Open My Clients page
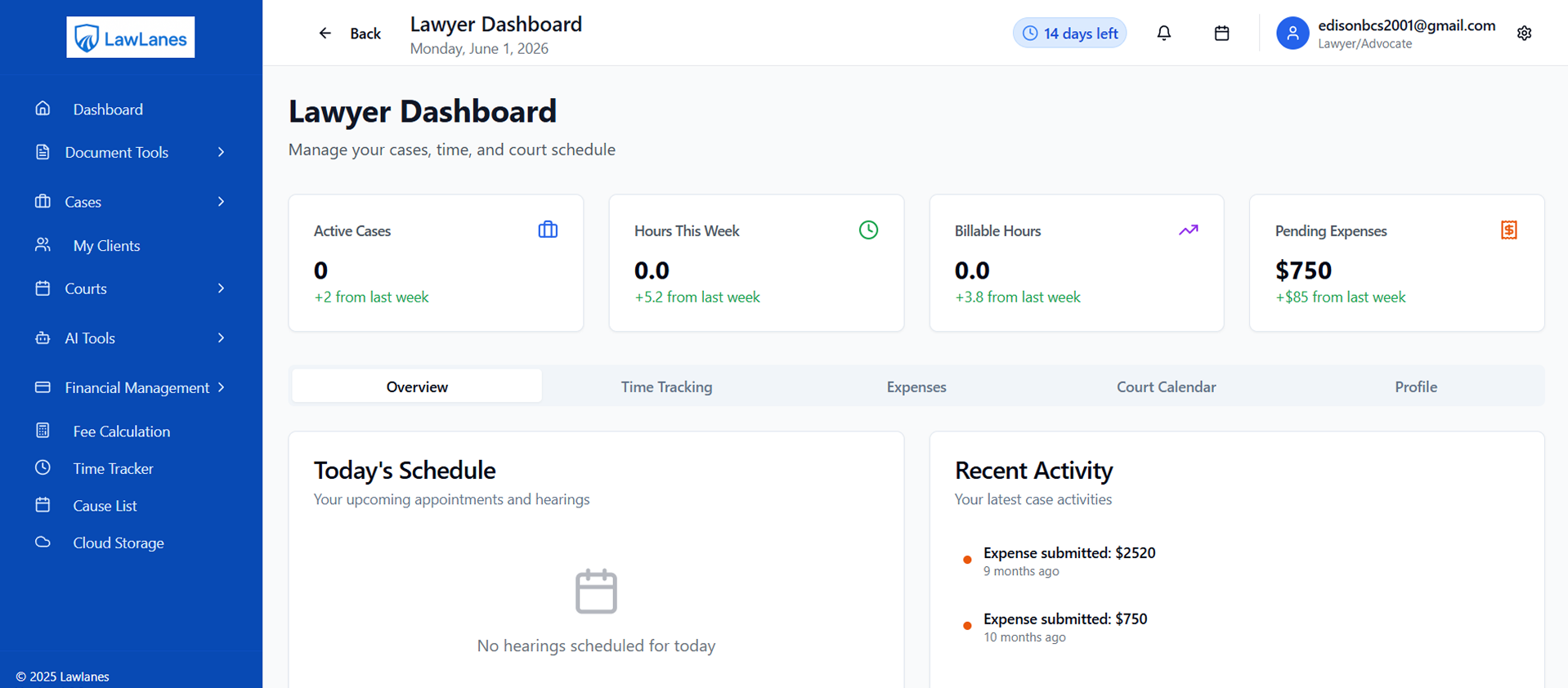Screen dimensions: 1568x688 point(106,246)
